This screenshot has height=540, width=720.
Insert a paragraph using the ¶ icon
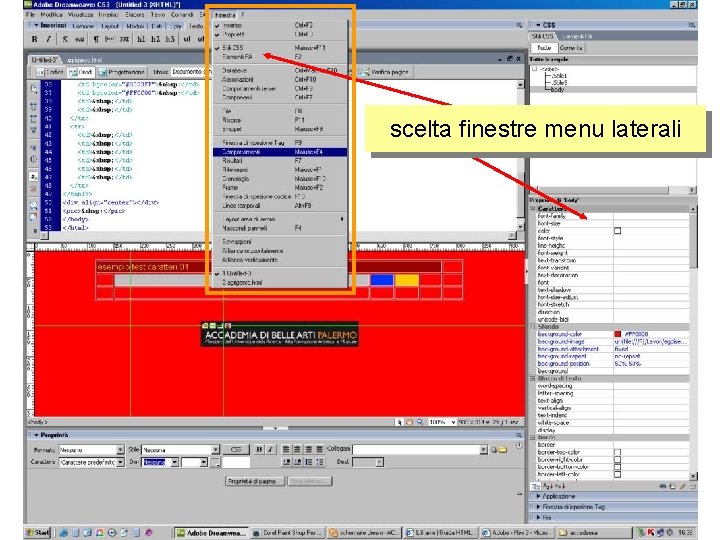(x=96, y=39)
